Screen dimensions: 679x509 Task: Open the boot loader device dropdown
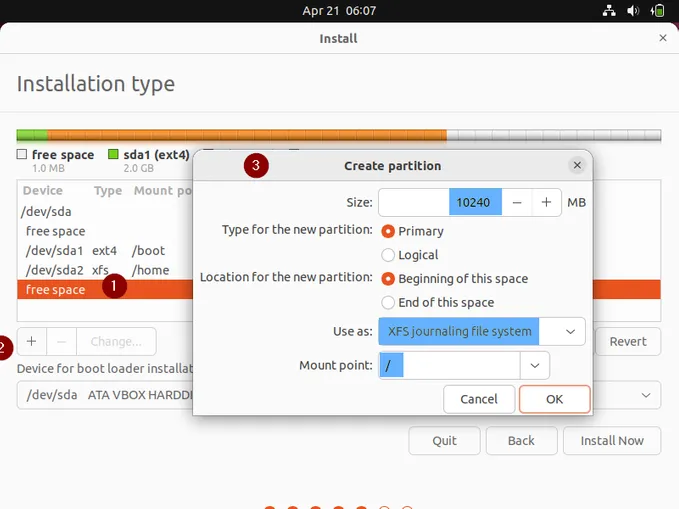pos(643,395)
